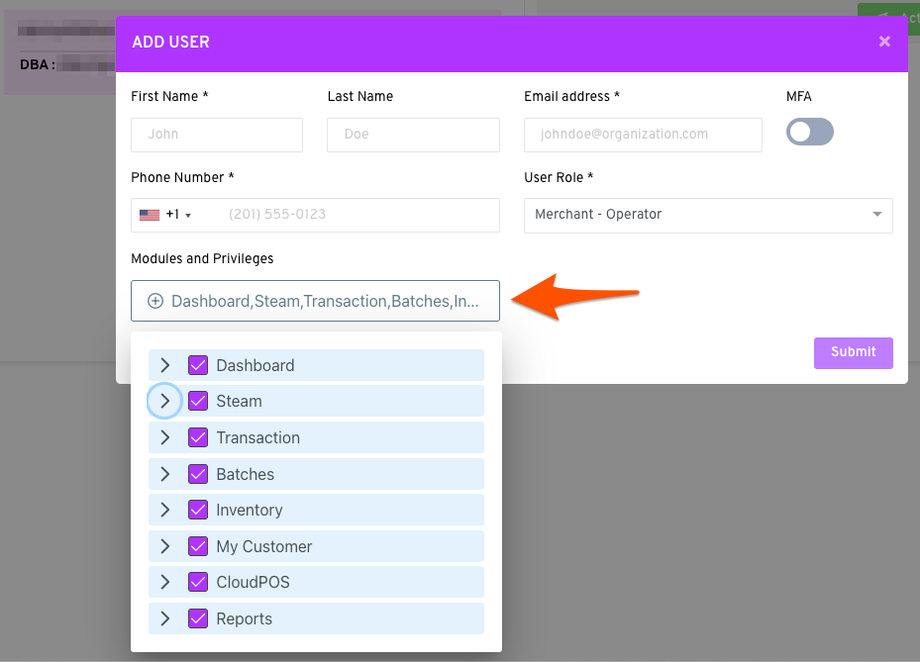Viewport: 920px width, 662px height.
Task: Close the Add User dialog
Action: click(x=884, y=42)
